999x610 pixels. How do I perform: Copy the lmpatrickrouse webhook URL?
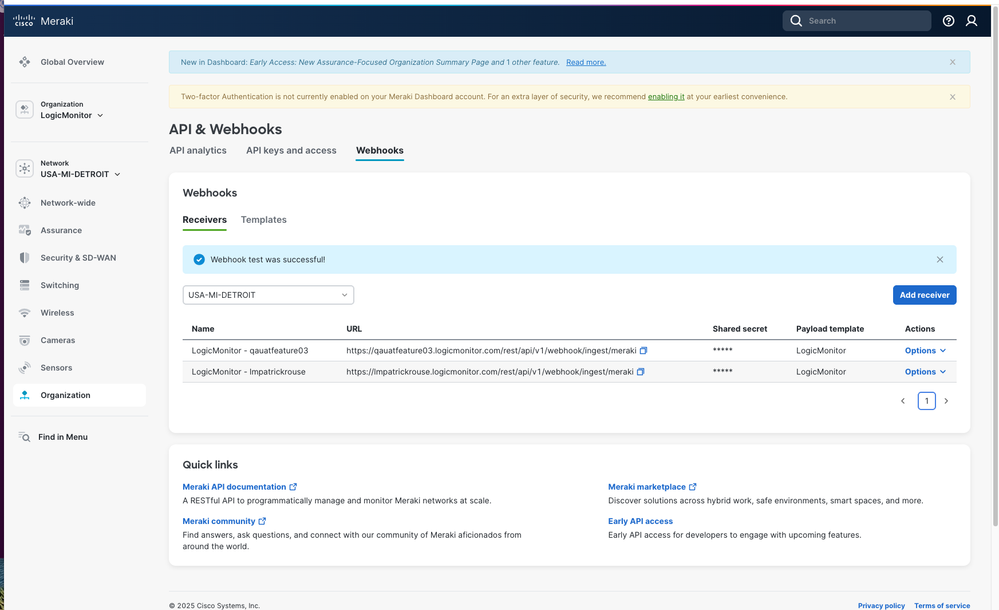(x=640, y=372)
